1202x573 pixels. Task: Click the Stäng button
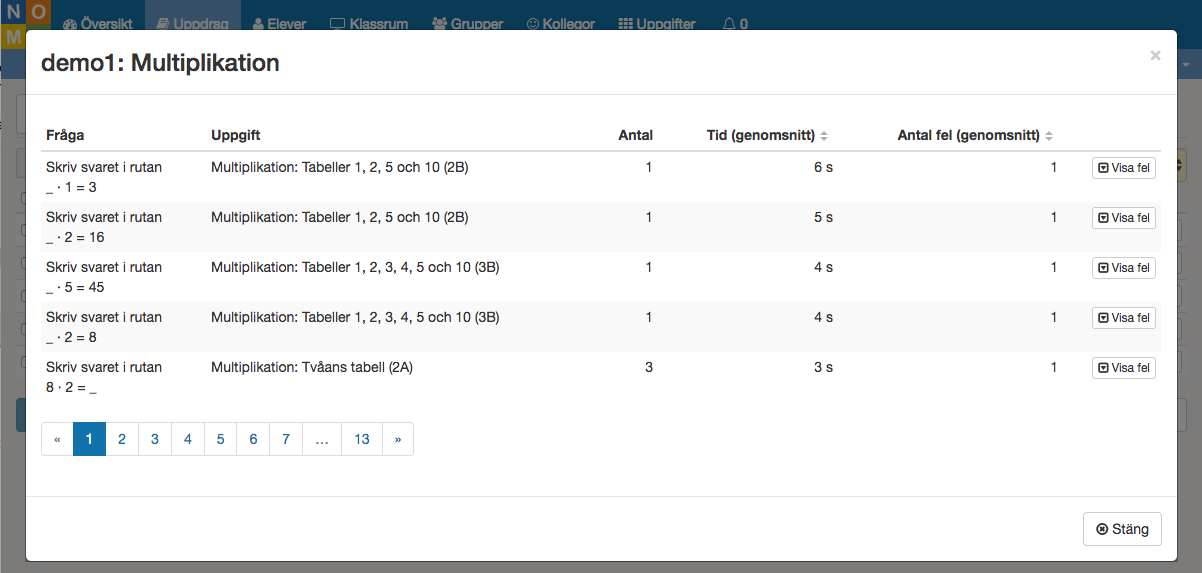point(1122,529)
